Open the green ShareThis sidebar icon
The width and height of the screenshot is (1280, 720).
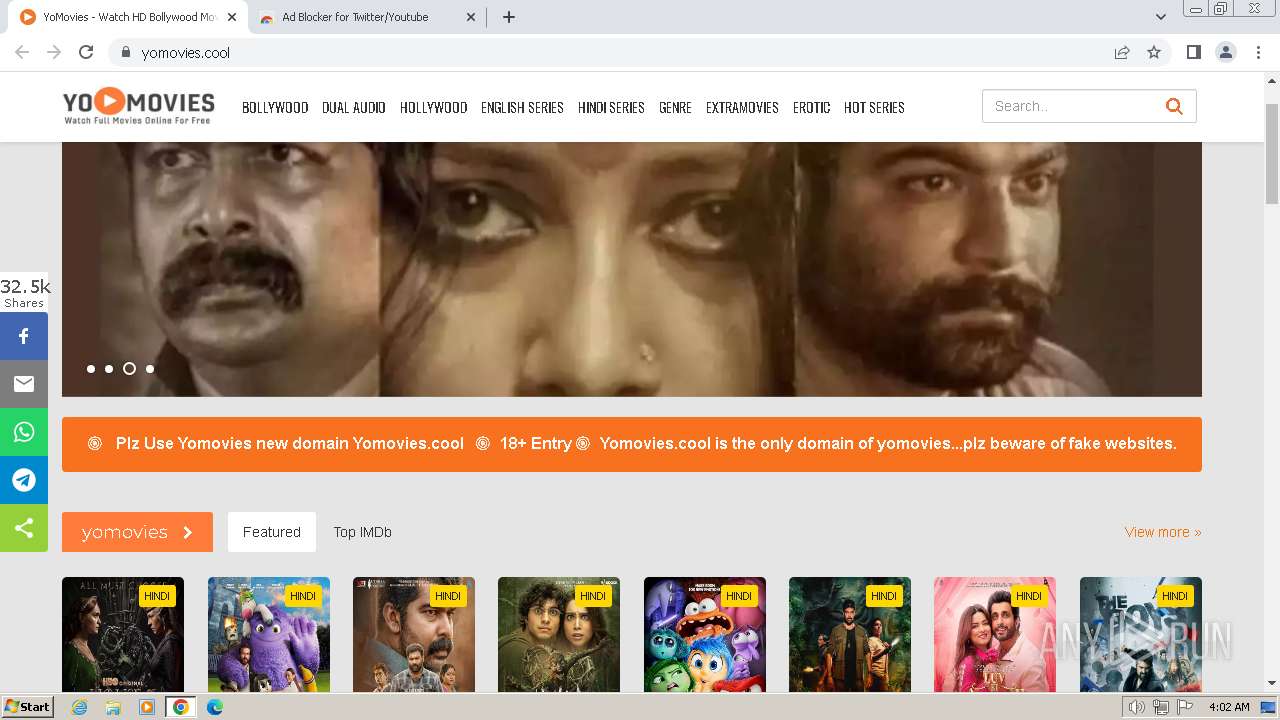pyautogui.click(x=24, y=528)
